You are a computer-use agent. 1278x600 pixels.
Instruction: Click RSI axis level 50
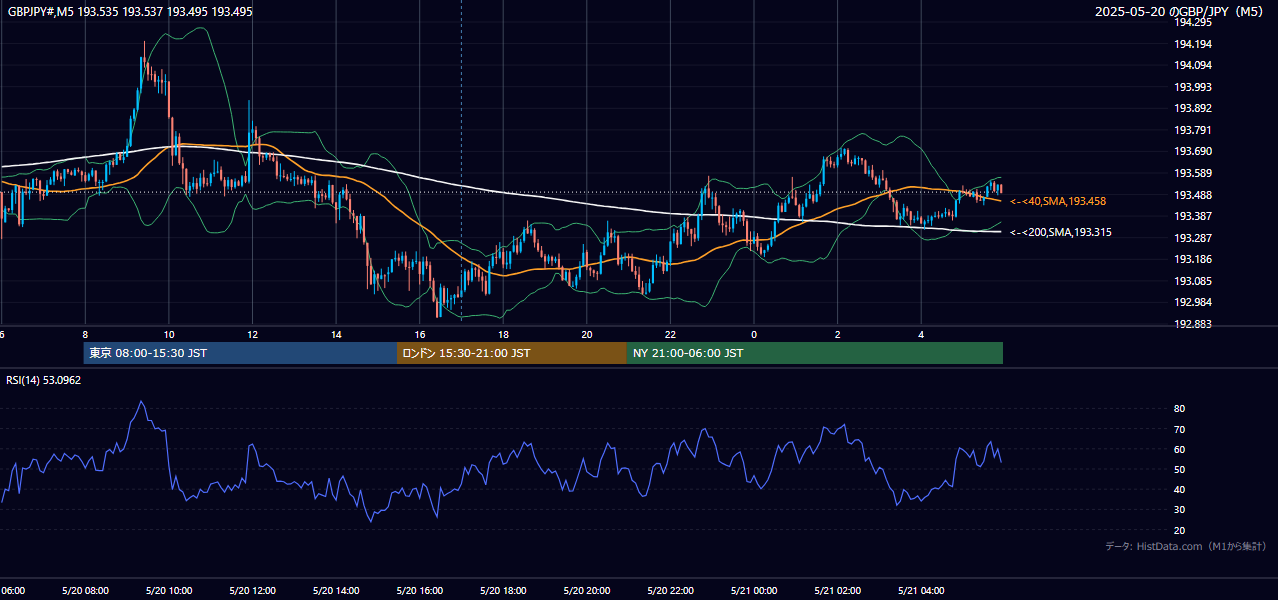(x=1180, y=469)
